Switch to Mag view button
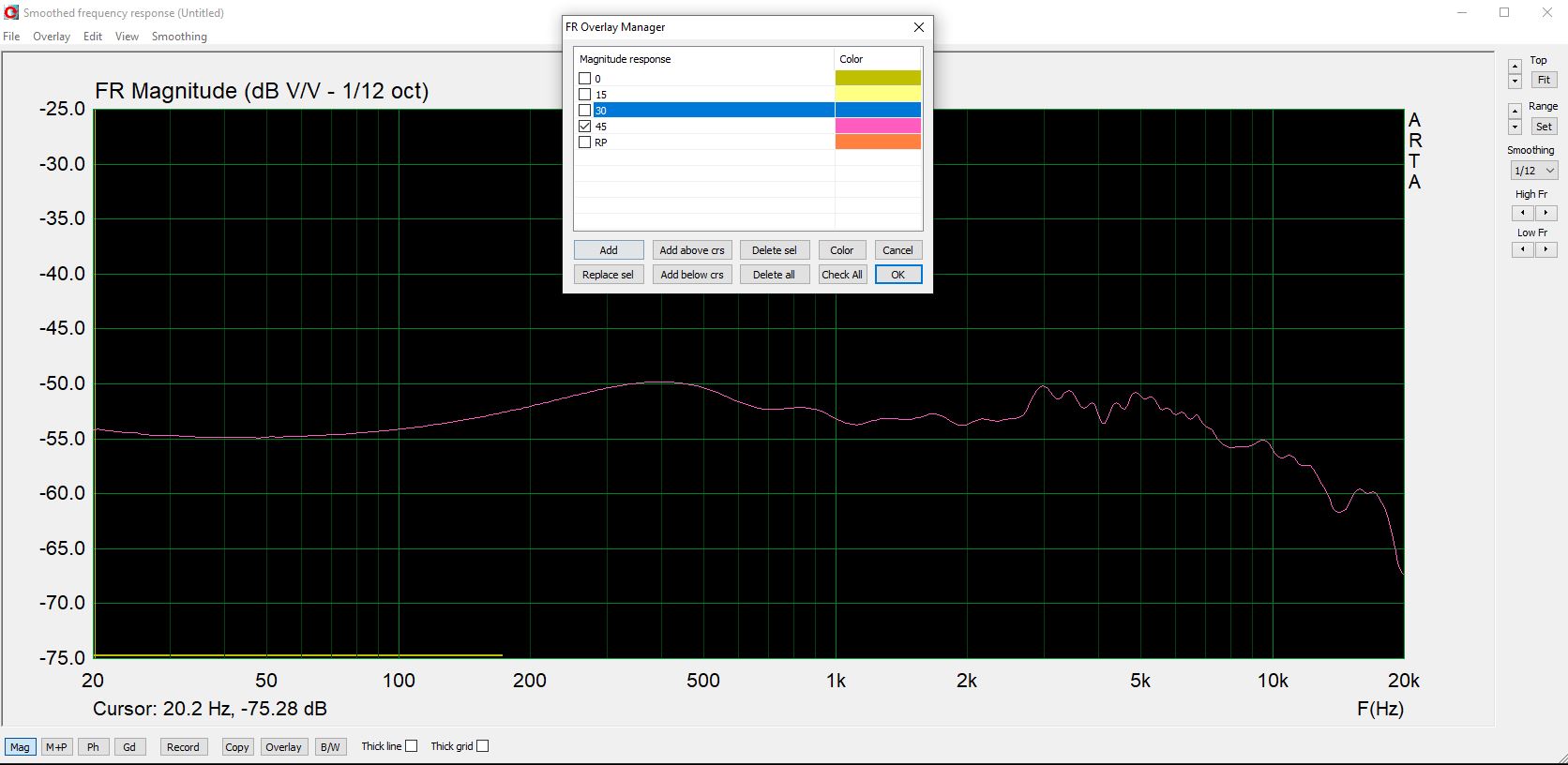The image size is (1568, 765). tap(20, 747)
